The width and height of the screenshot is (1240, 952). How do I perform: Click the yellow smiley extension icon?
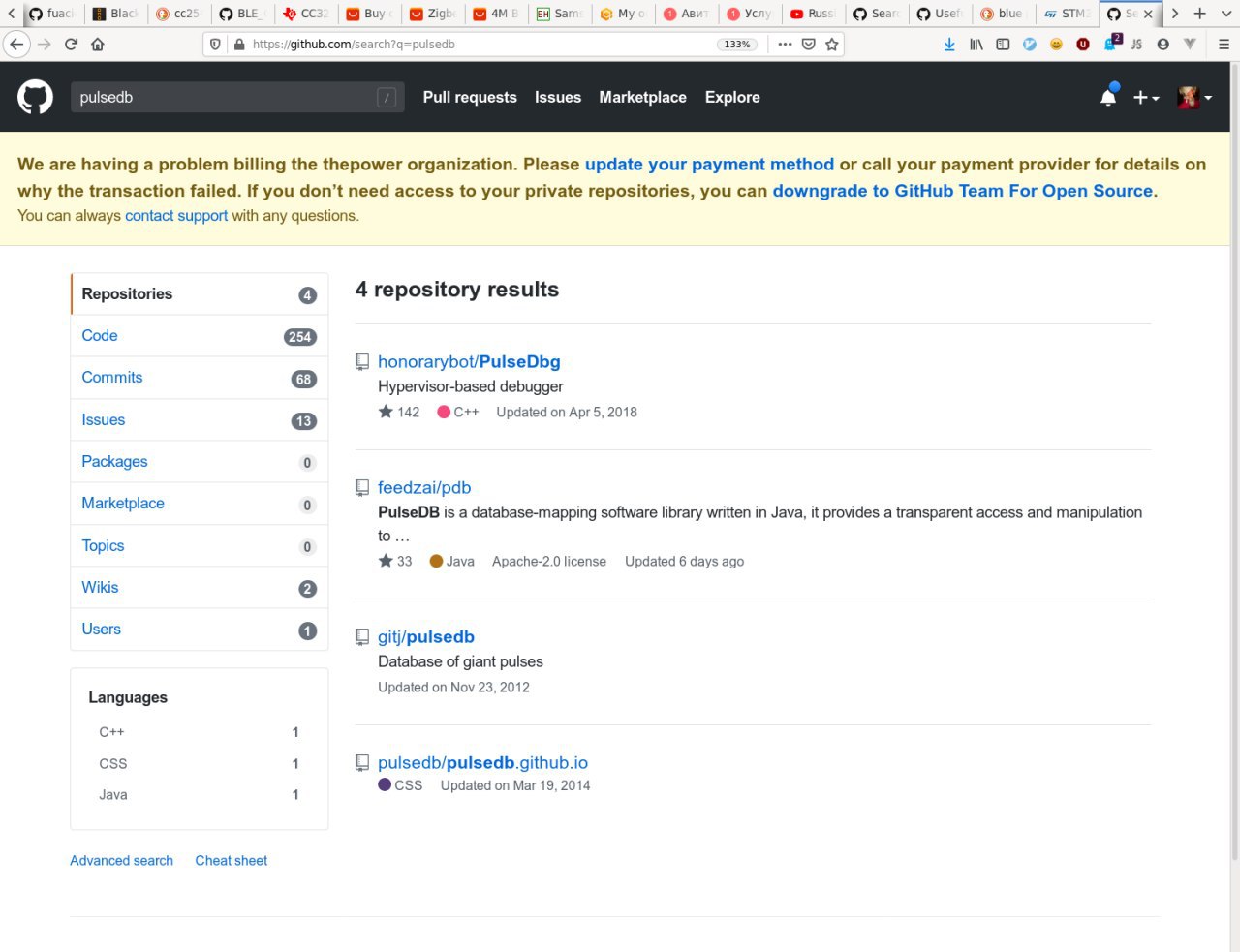[1056, 44]
